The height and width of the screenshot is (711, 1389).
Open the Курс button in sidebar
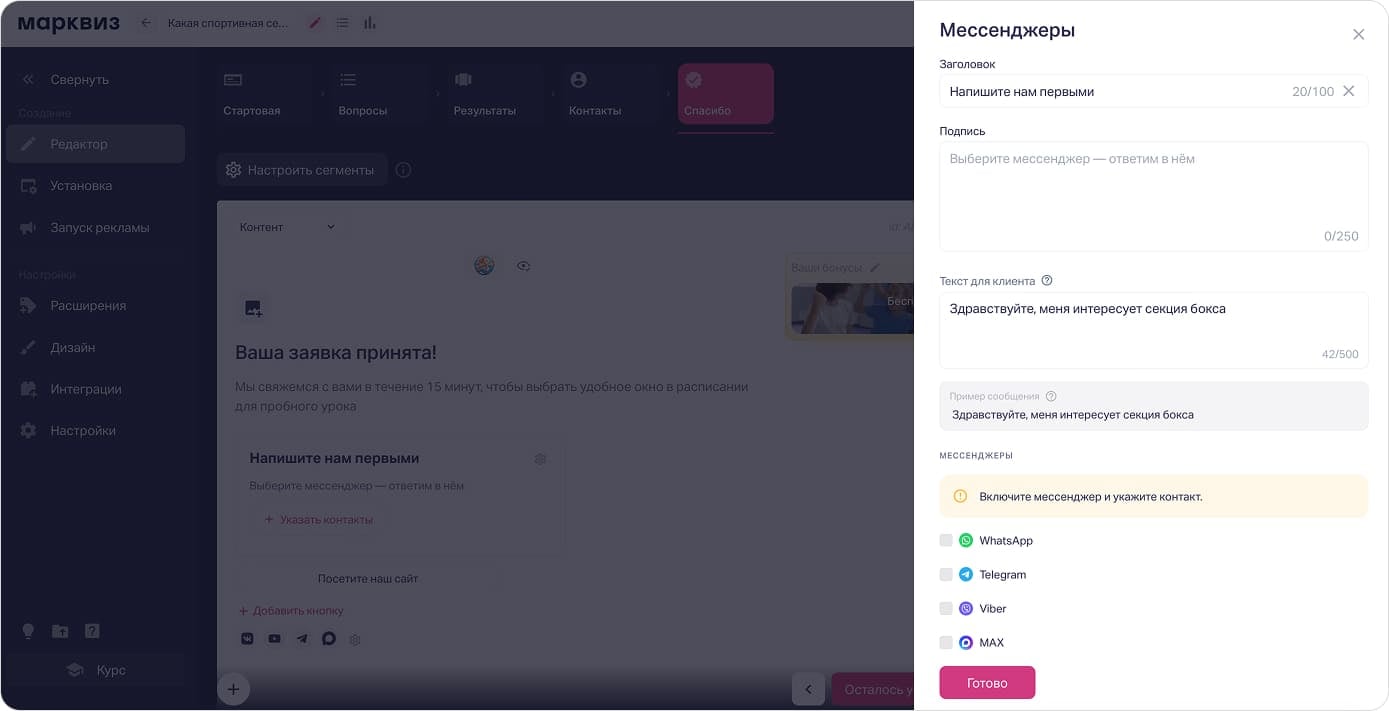tap(95, 670)
